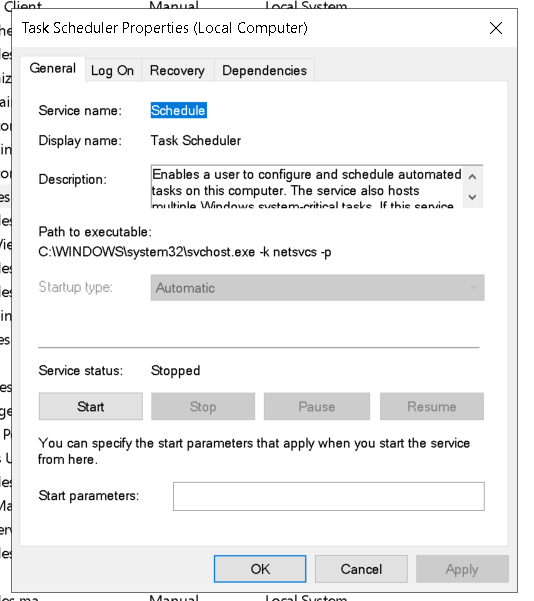This screenshot has height=601, width=534.
Task: Click the disabled Pause button
Action: [317, 406]
